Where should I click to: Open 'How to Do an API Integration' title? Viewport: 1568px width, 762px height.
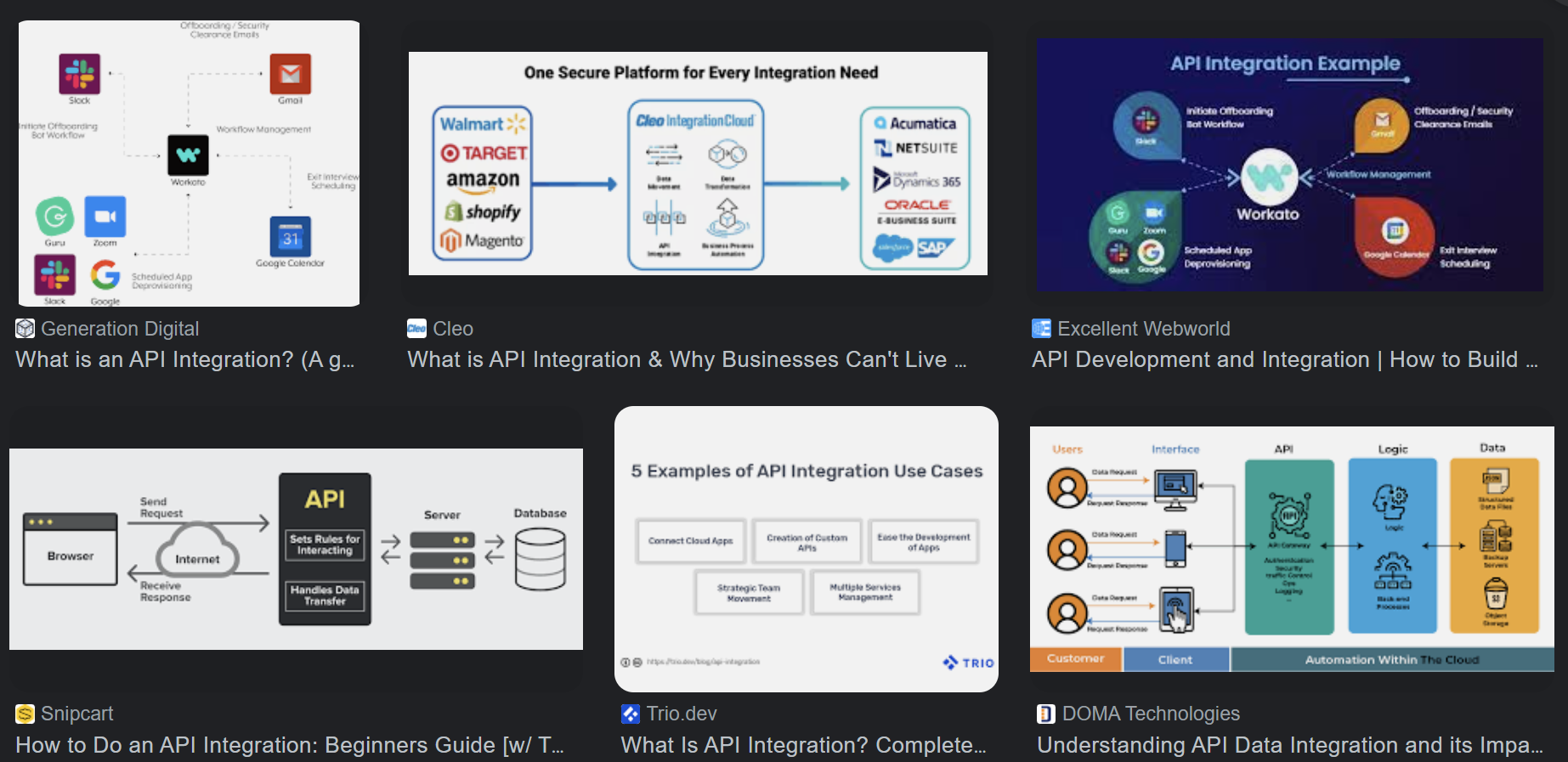click(x=290, y=745)
